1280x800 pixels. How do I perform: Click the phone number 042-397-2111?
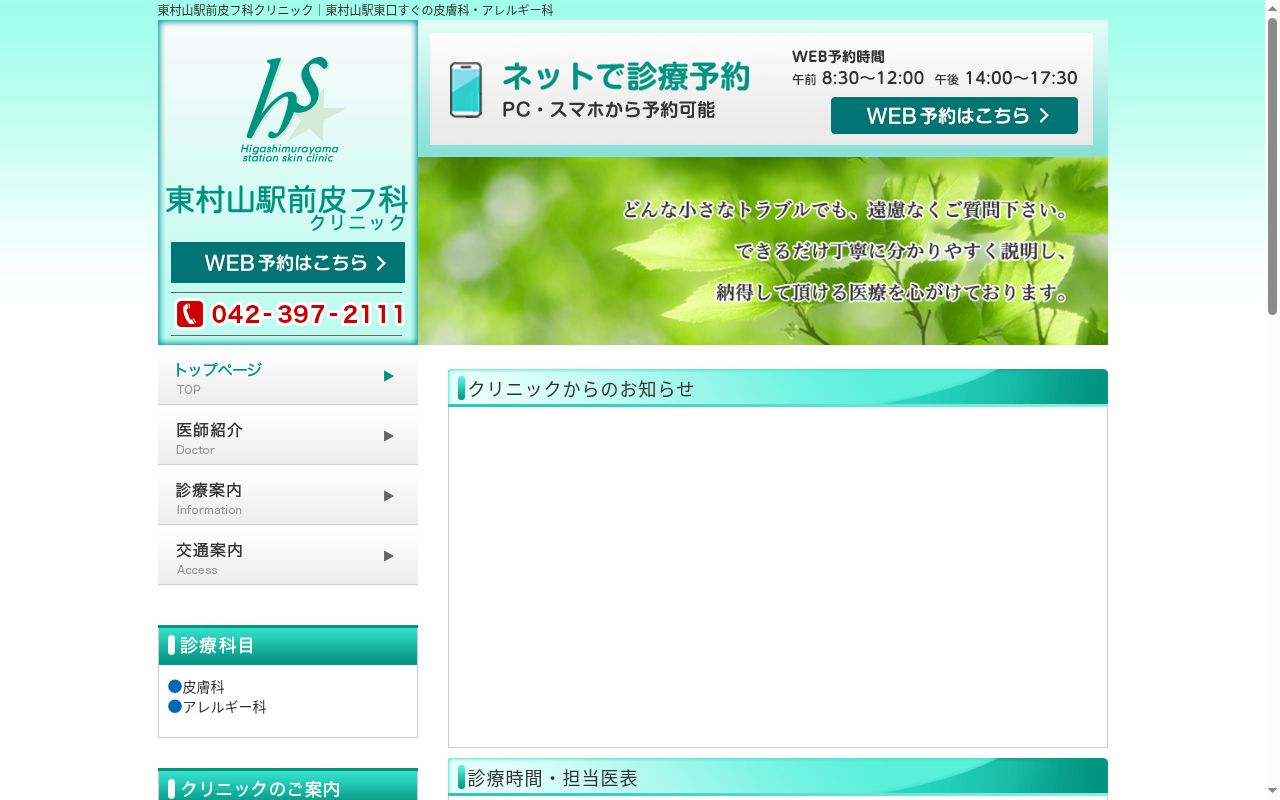308,314
